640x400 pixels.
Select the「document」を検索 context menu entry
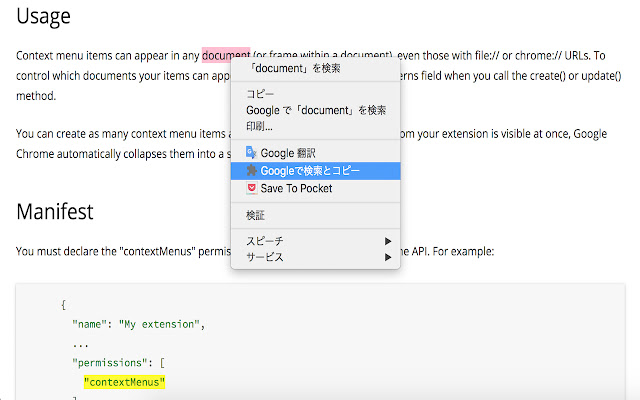tap(315, 68)
